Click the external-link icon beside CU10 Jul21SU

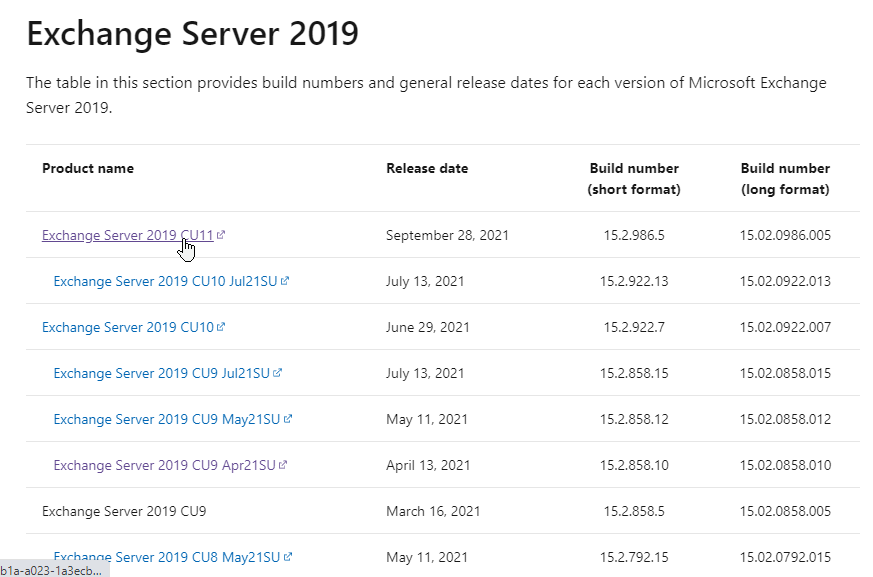coord(285,281)
